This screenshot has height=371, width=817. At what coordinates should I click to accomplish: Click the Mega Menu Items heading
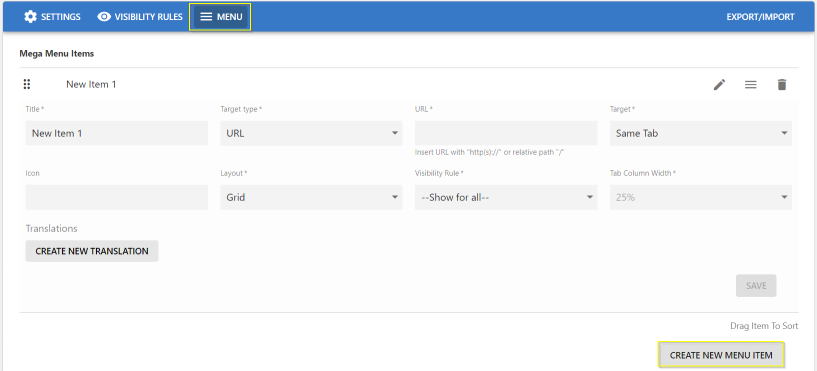click(x=56, y=53)
